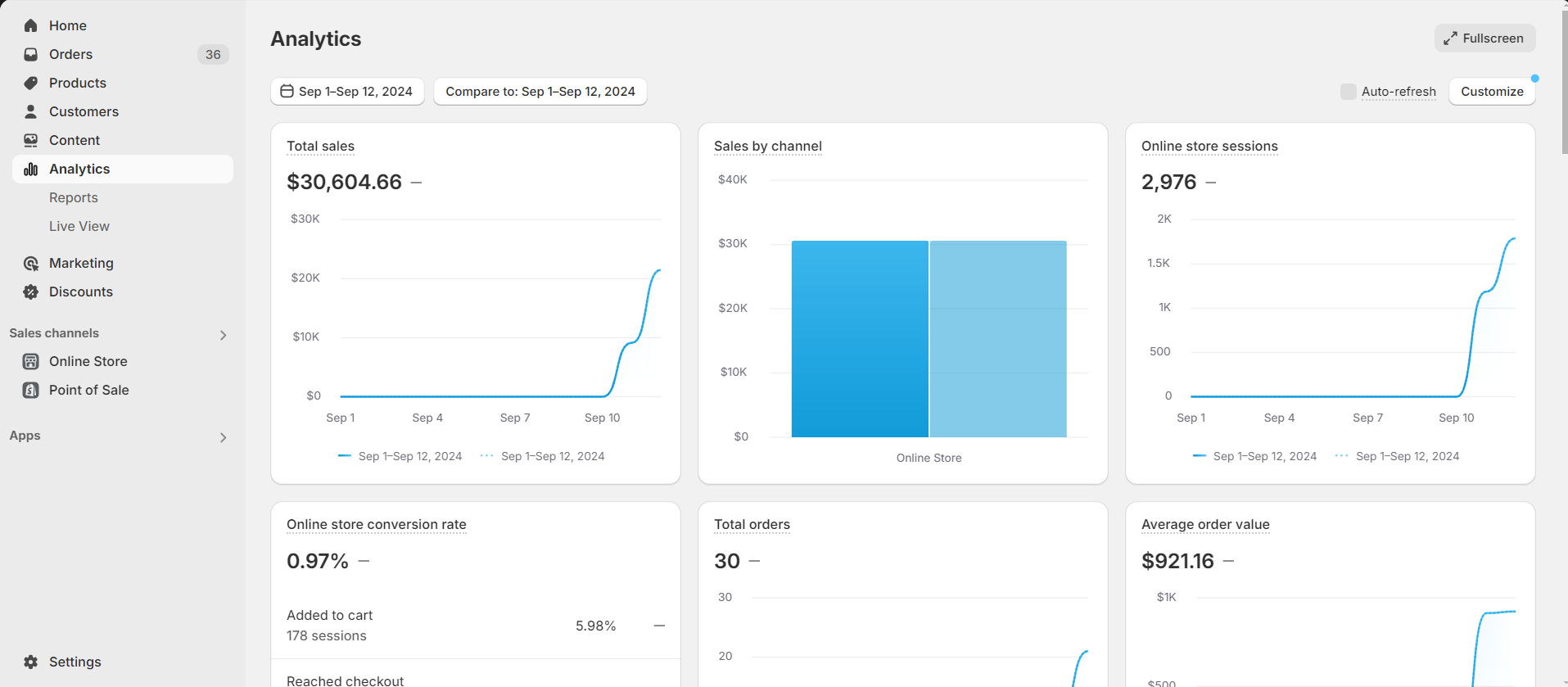Image resolution: width=1568 pixels, height=687 pixels.
Task: Expand the Sales channels section chevron
Action: pos(223,335)
